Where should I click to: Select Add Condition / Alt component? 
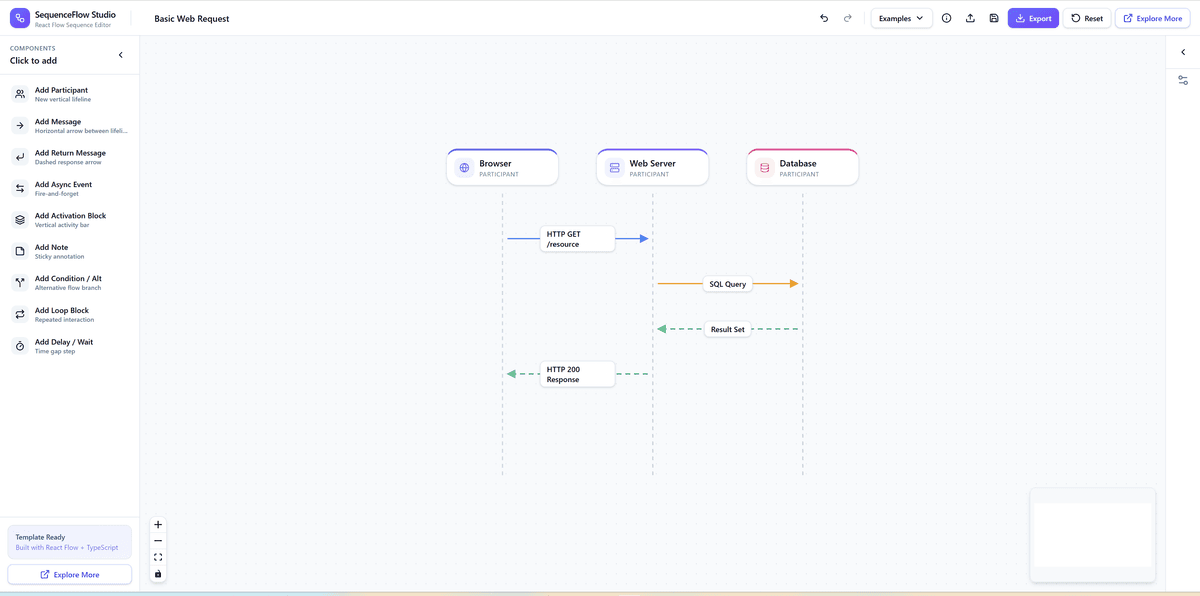(x=70, y=283)
